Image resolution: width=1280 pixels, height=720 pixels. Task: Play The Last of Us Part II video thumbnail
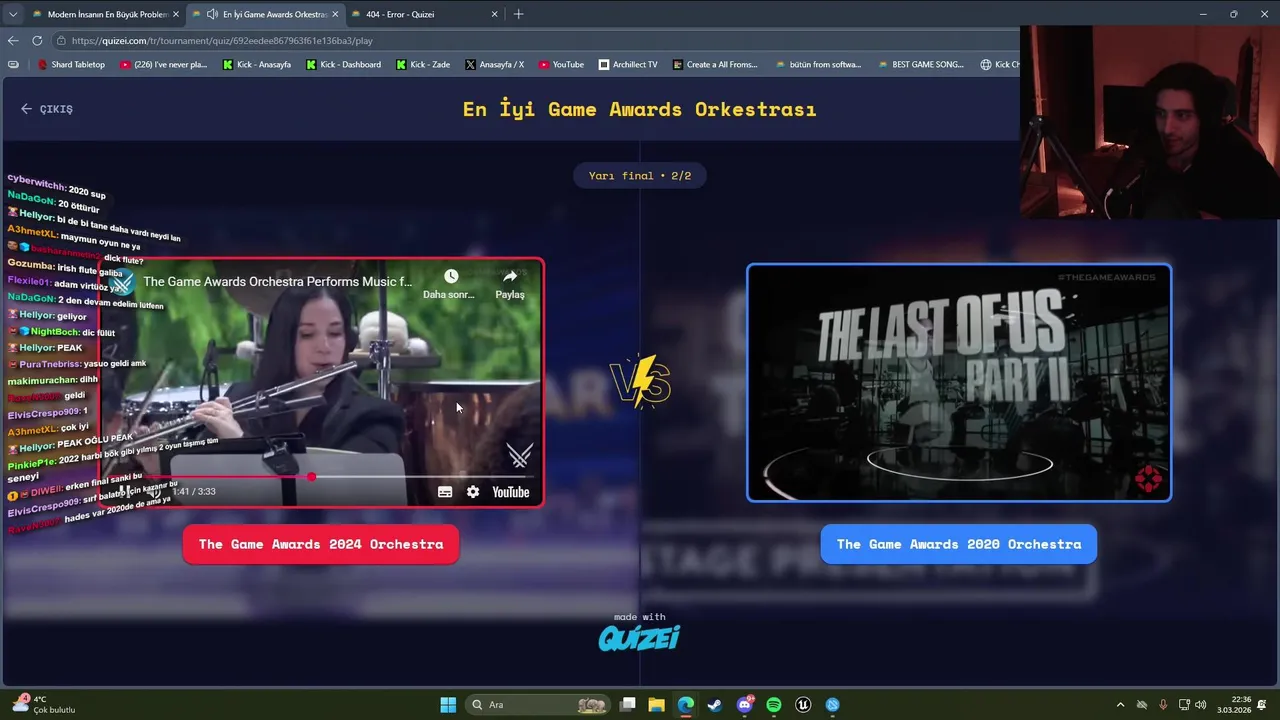pos(959,383)
